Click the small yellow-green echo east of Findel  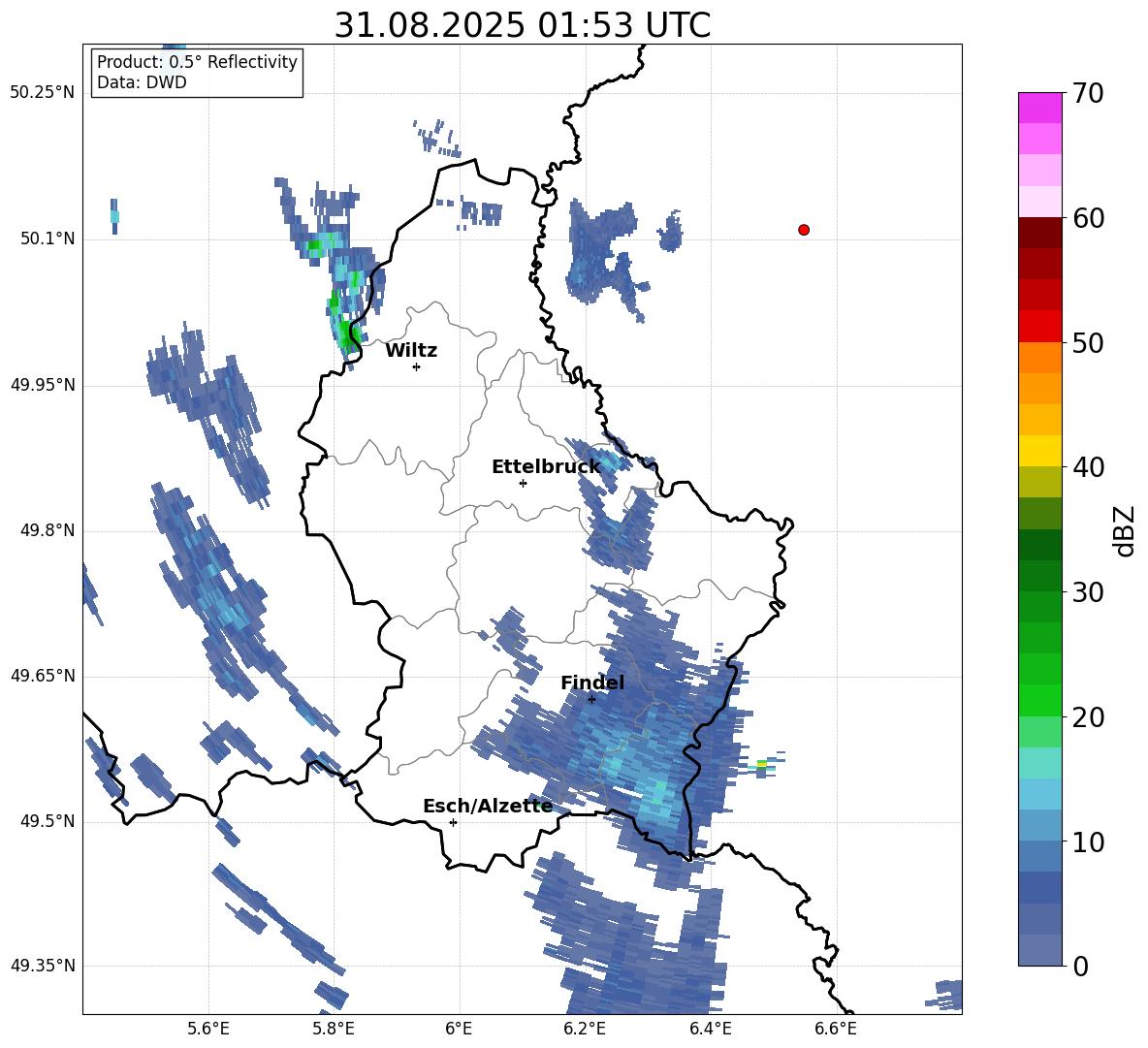tap(762, 766)
